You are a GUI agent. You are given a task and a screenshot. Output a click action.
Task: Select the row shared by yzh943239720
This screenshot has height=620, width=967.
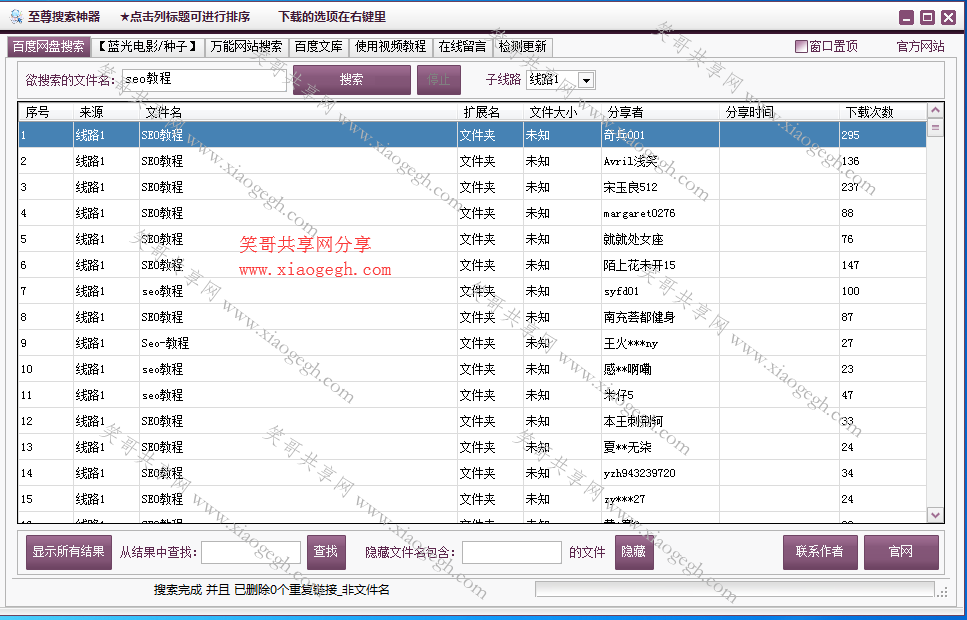[x=472, y=473]
